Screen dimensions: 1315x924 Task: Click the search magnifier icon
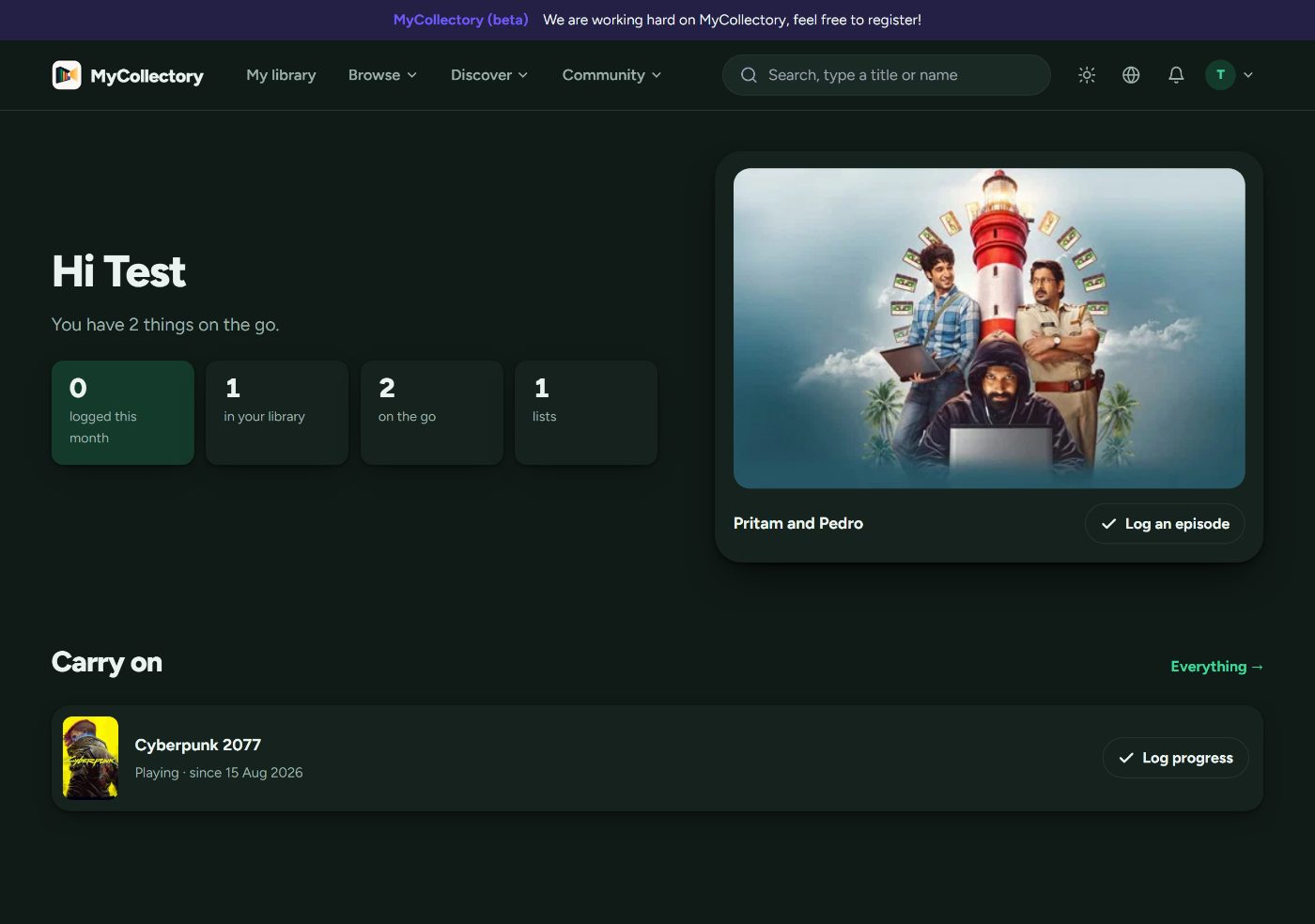tap(749, 75)
